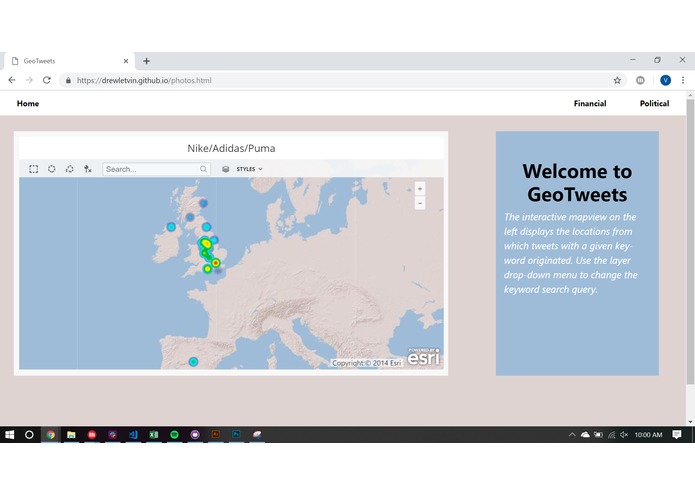Screen dimensions: 695x494
Task: Open a new browser tab
Action: 146,61
